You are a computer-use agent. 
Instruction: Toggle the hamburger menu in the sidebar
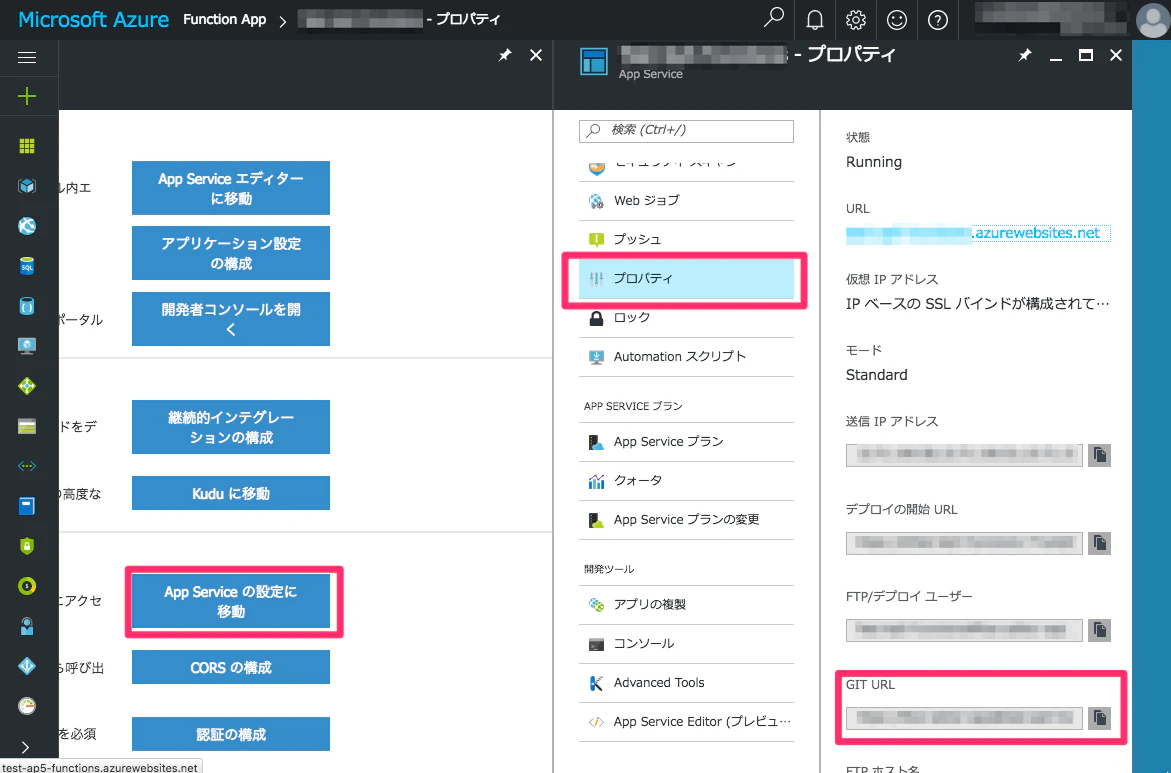click(x=27, y=58)
